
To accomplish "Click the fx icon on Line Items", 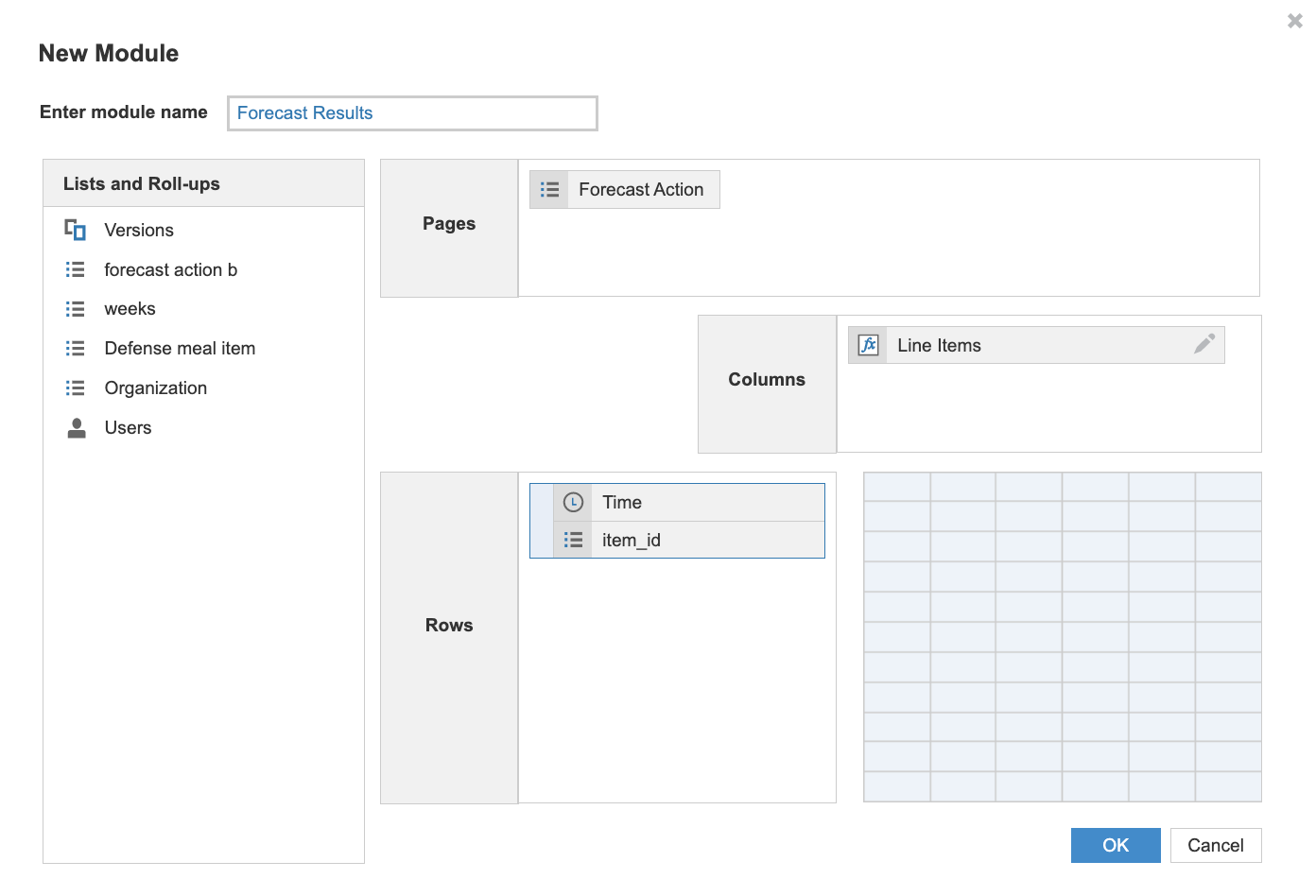I will (867, 345).
